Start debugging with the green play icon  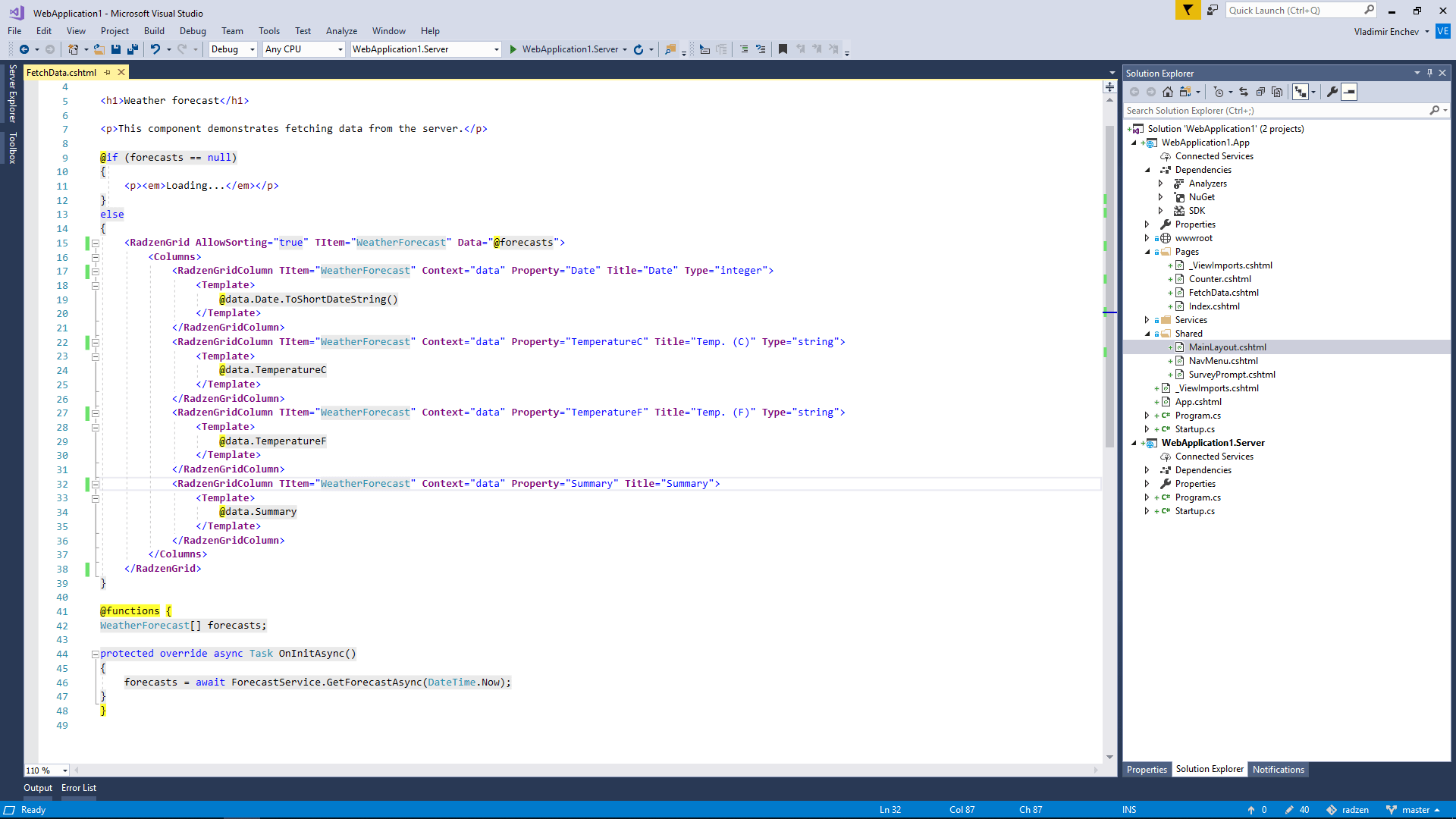point(513,49)
